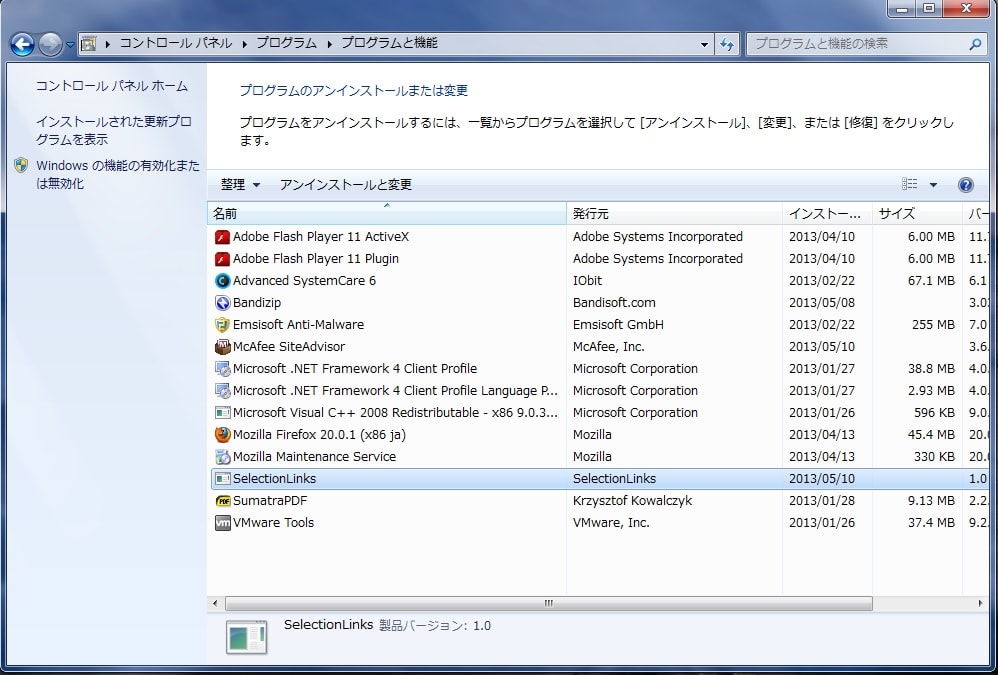The width and height of the screenshot is (998, 675).
Task: Sort by the インストール日 column header
Action: click(827, 214)
